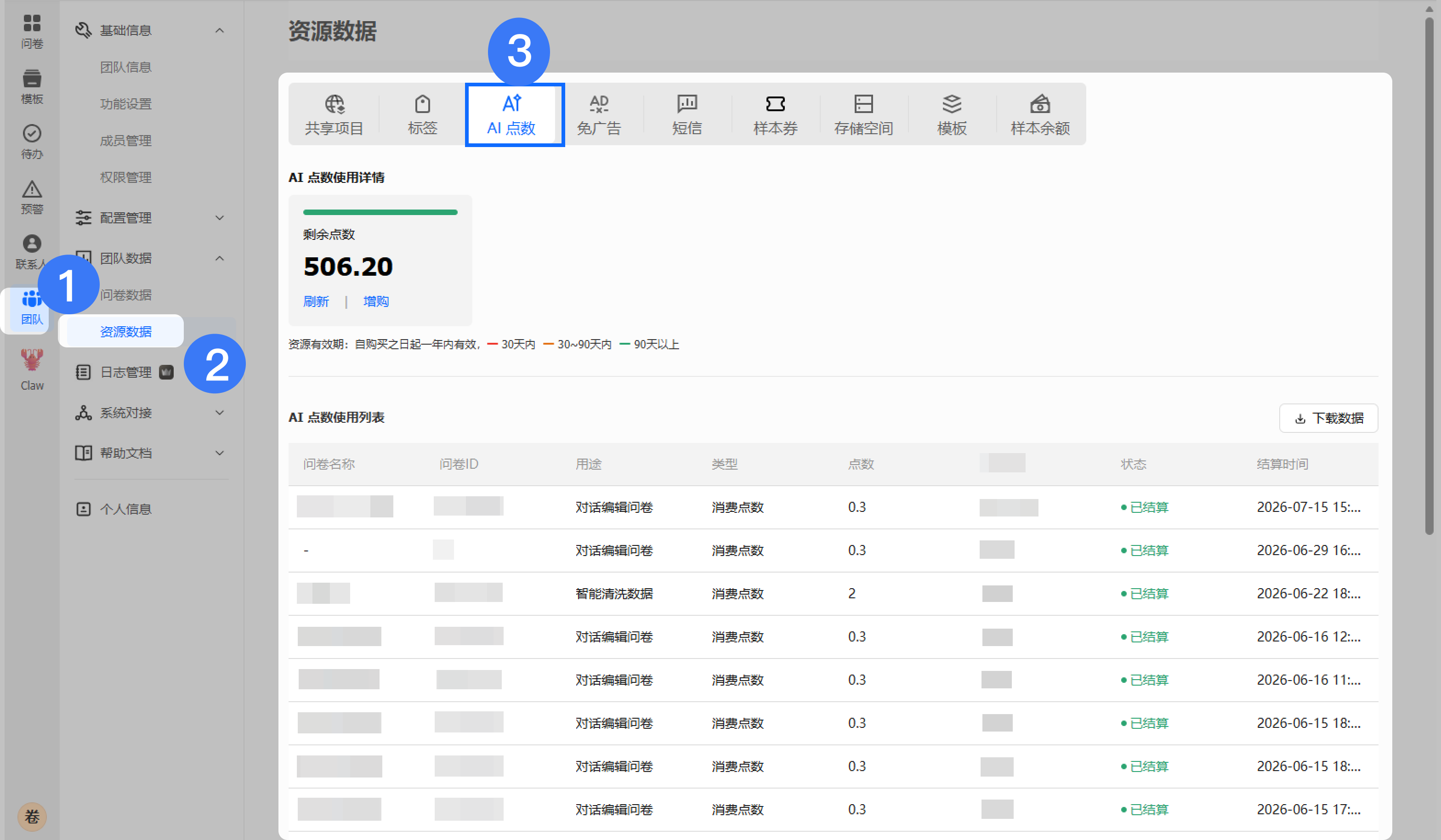Click the 已结算 status in the 2026-06-16 12 row

1145,636
